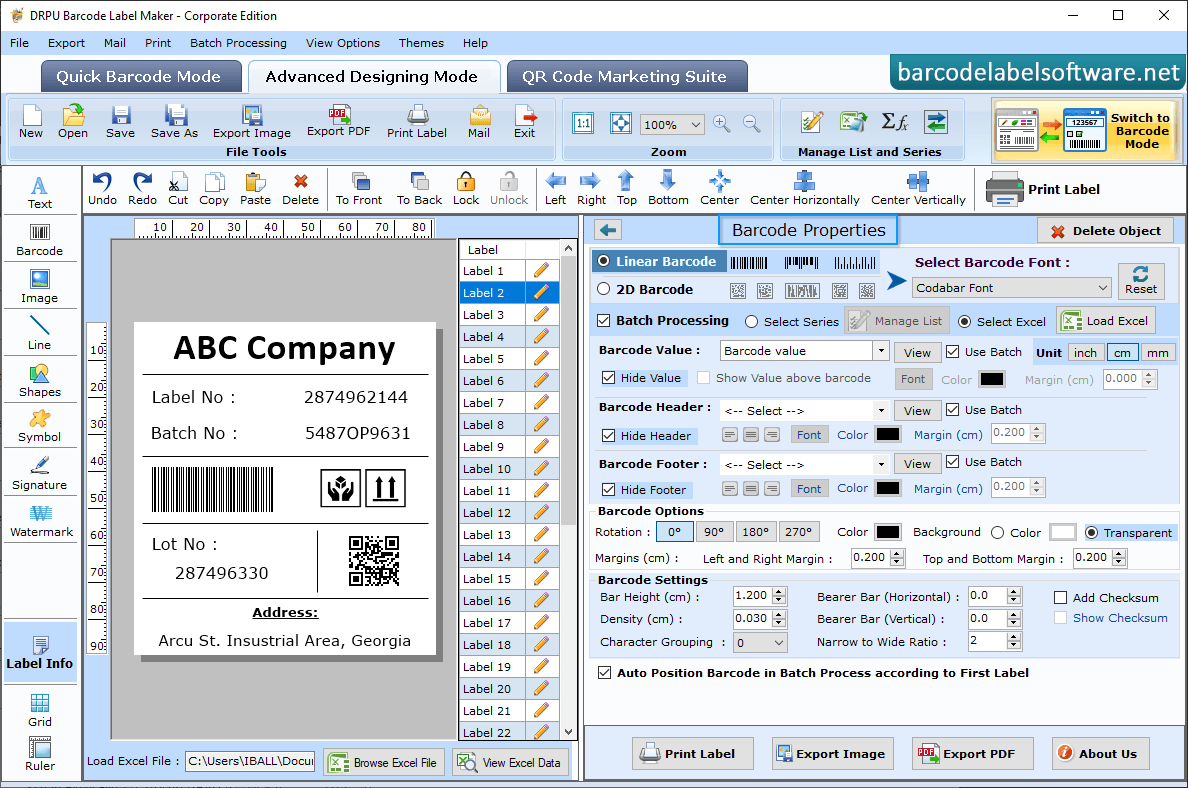Click the zoom in magnifier icon
The width and height of the screenshot is (1188, 788).
tap(721, 124)
